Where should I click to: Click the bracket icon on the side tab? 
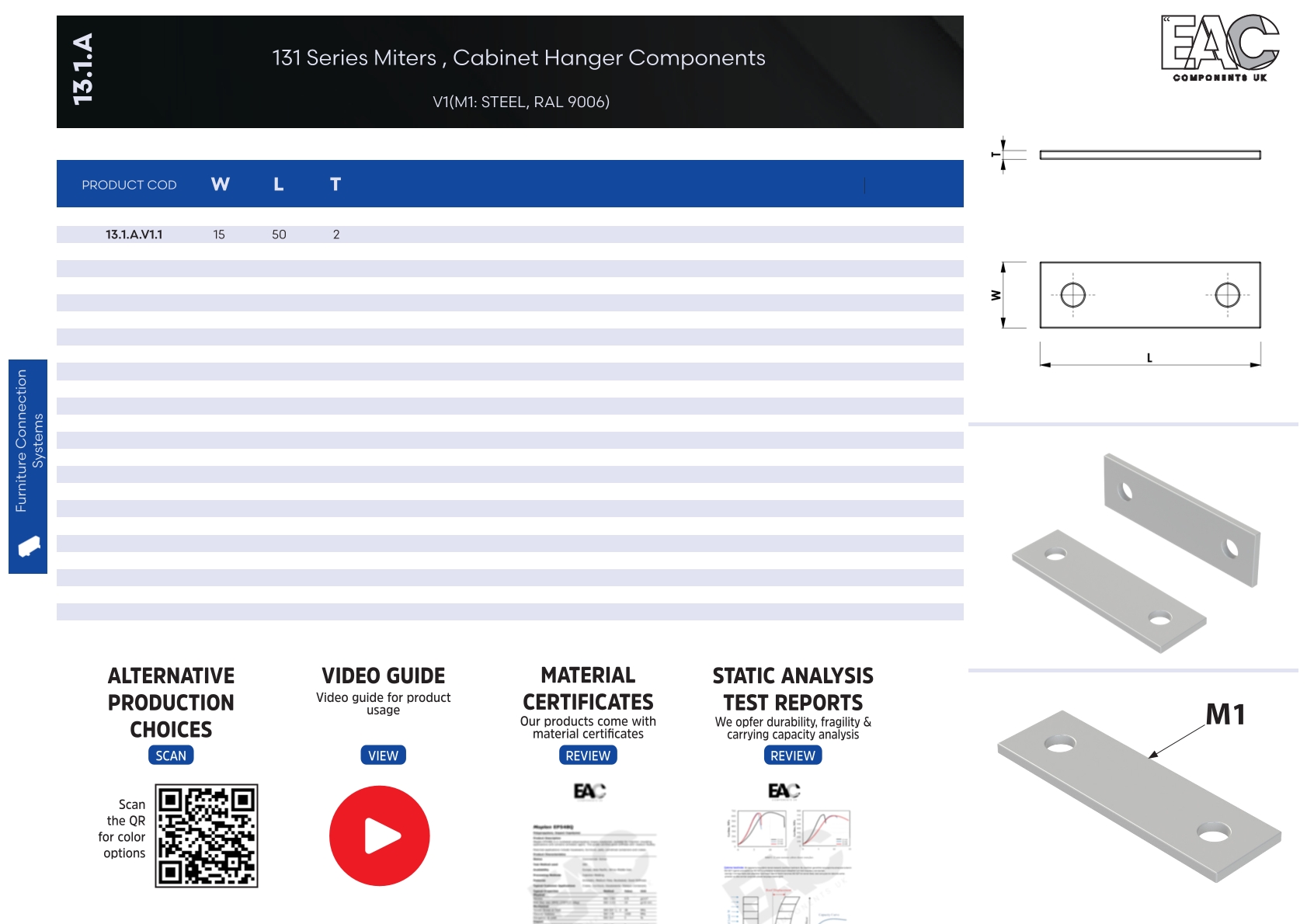(29, 547)
